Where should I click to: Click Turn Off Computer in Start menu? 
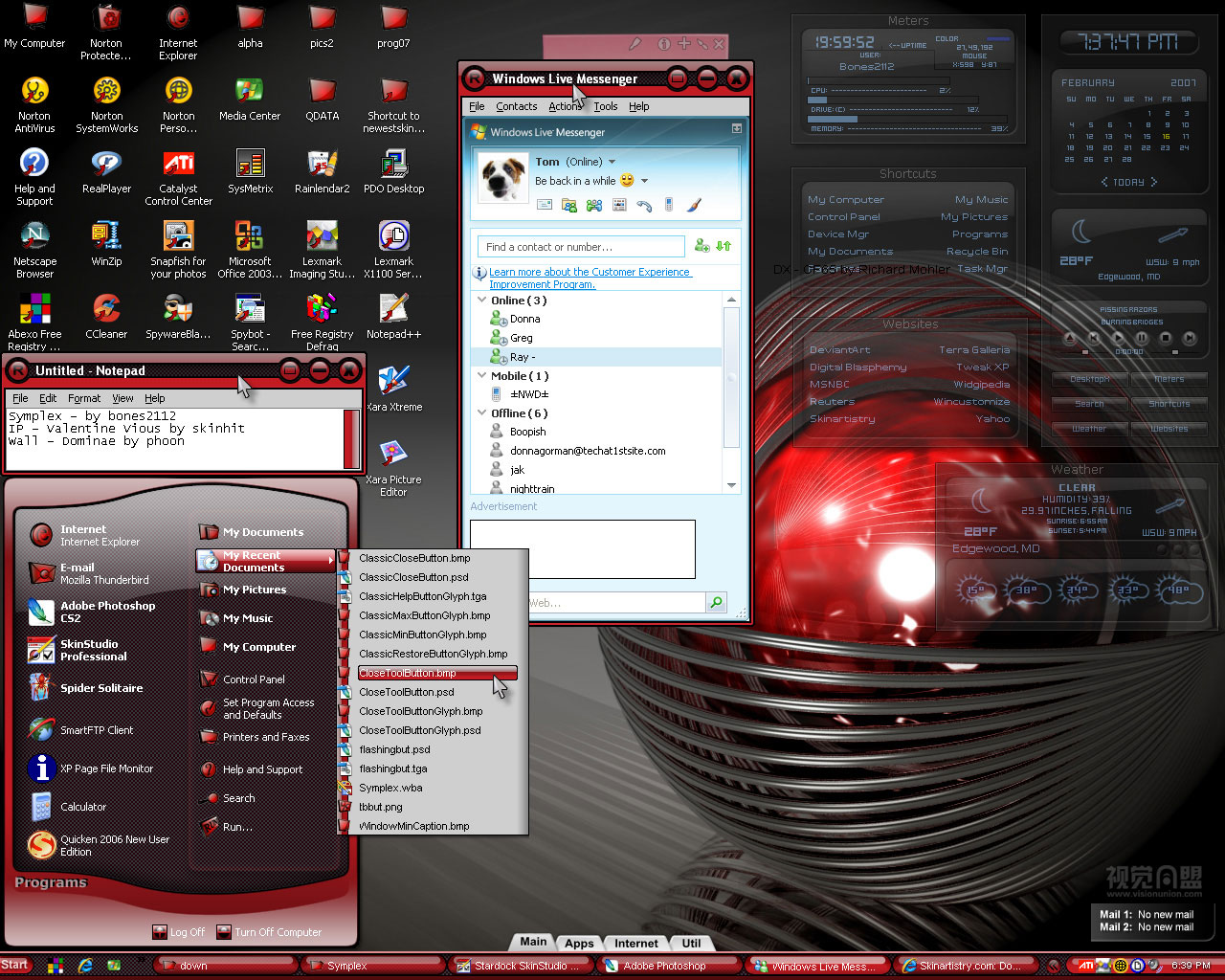[269, 932]
